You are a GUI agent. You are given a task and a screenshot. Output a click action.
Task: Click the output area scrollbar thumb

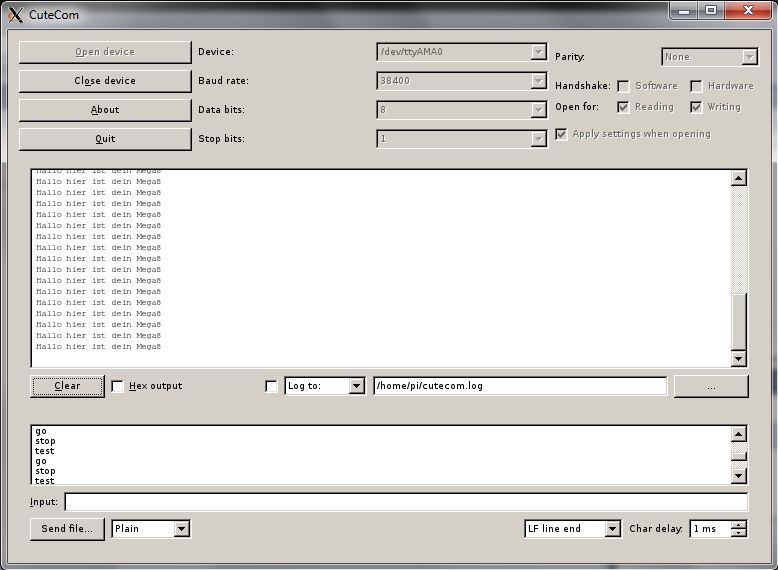click(x=739, y=322)
